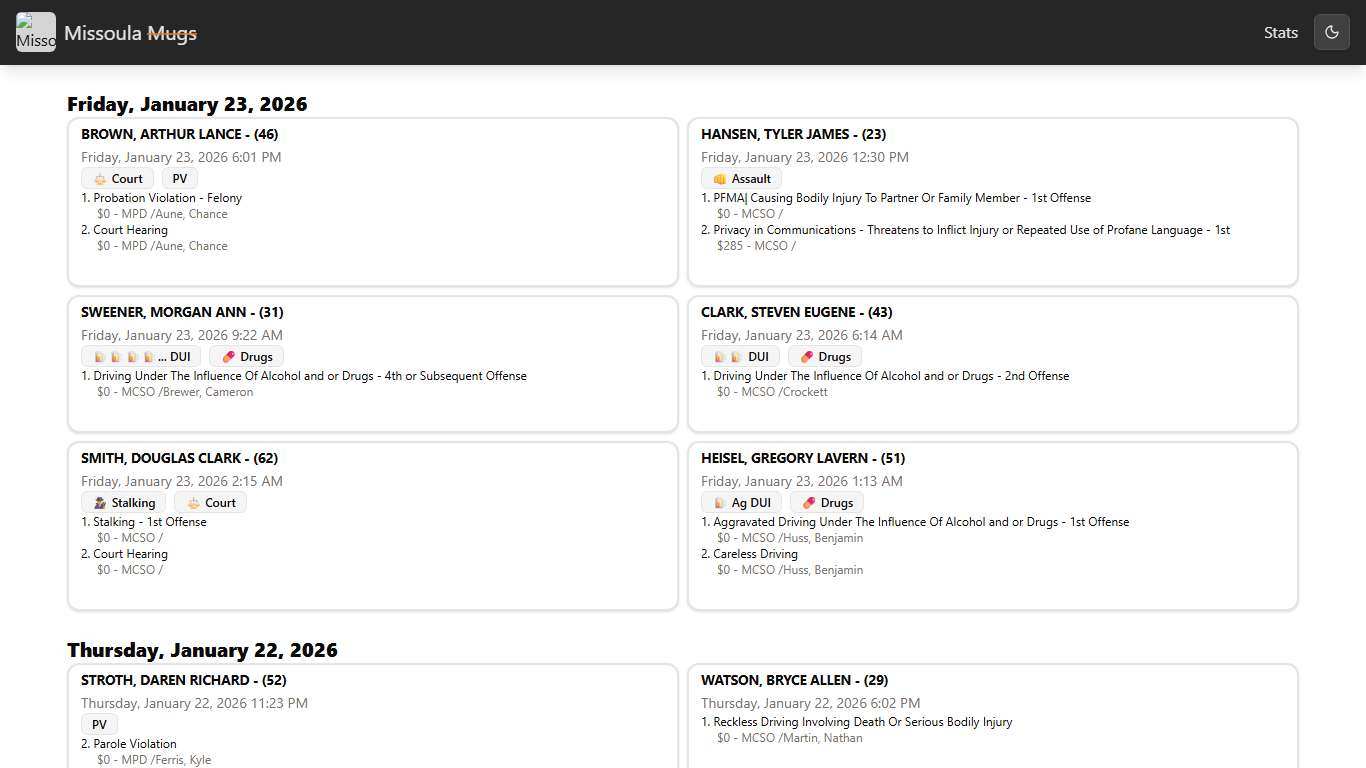The width and height of the screenshot is (1366, 768).
Task: Click Assault tag on Tyler Hansen's card
Action: (741, 179)
